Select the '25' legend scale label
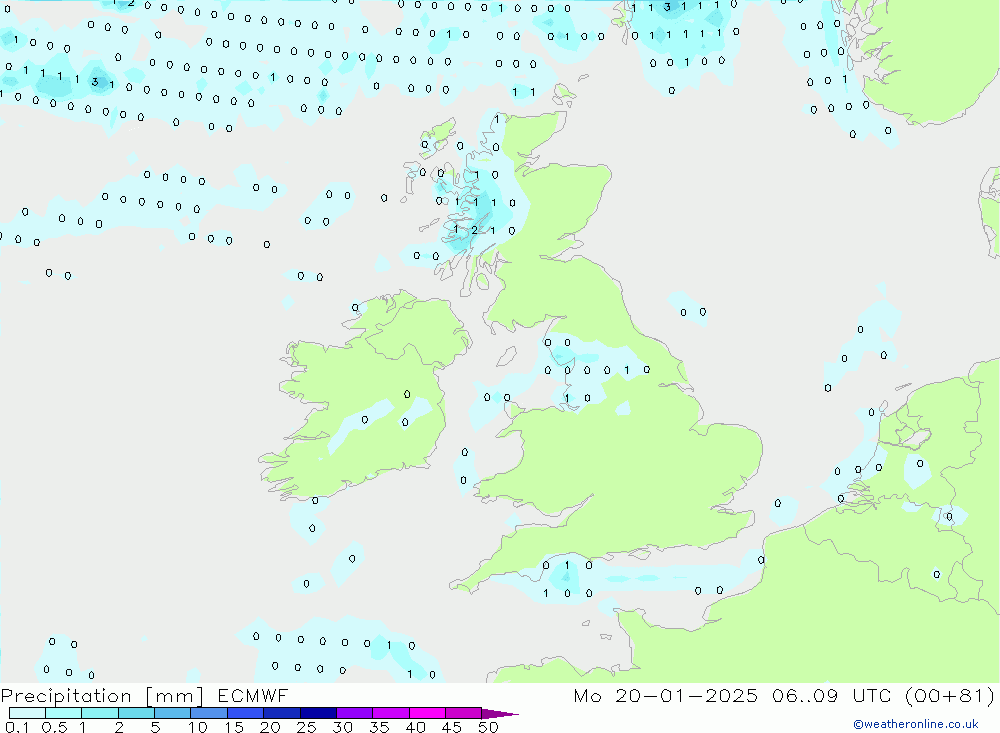Screen dimensions: 1000x733 (x=306, y=727)
